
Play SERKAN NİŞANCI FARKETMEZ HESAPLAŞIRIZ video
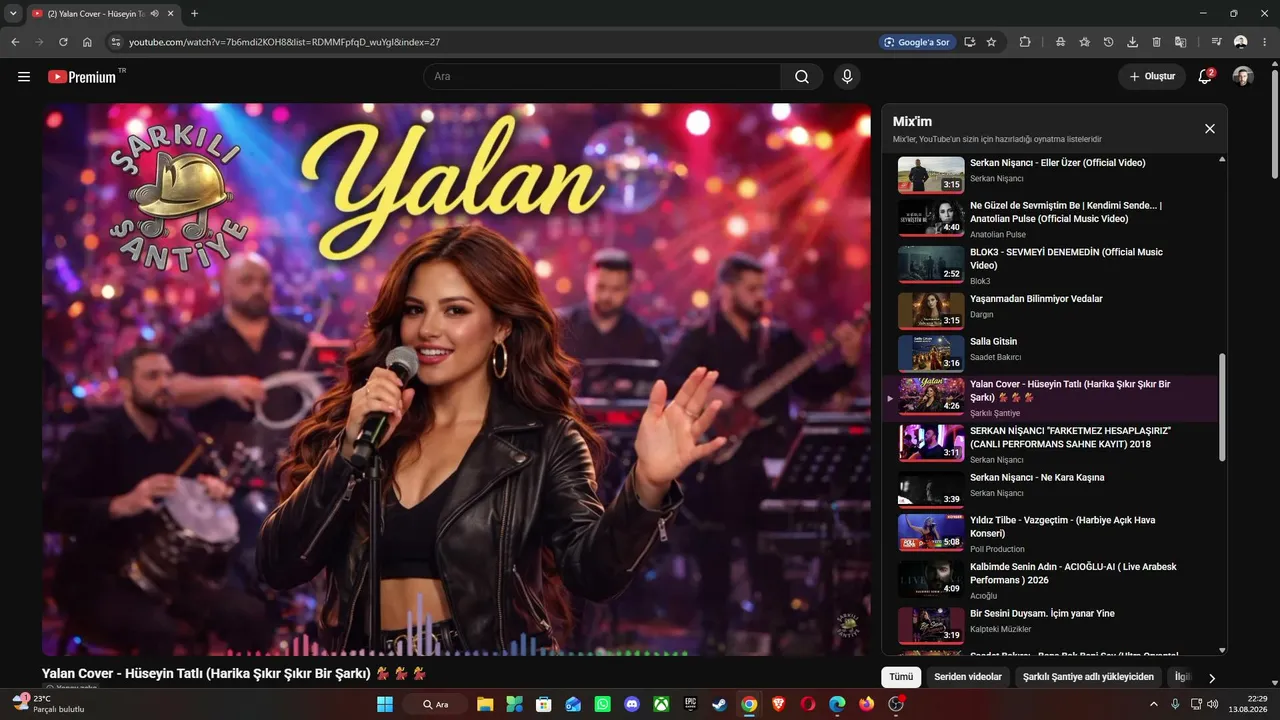[x=1050, y=444]
